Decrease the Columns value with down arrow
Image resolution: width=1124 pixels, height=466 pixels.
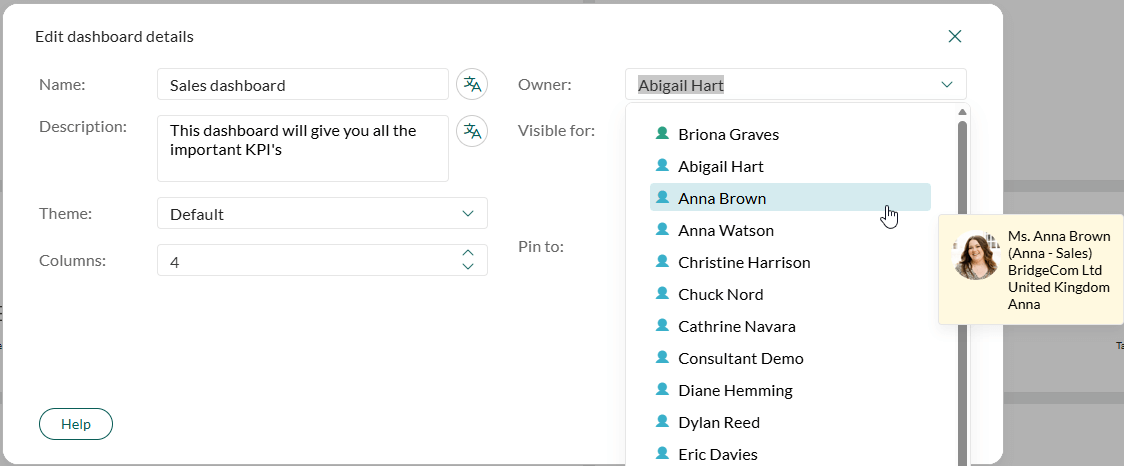pyautogui.click(x=468, y=267)
